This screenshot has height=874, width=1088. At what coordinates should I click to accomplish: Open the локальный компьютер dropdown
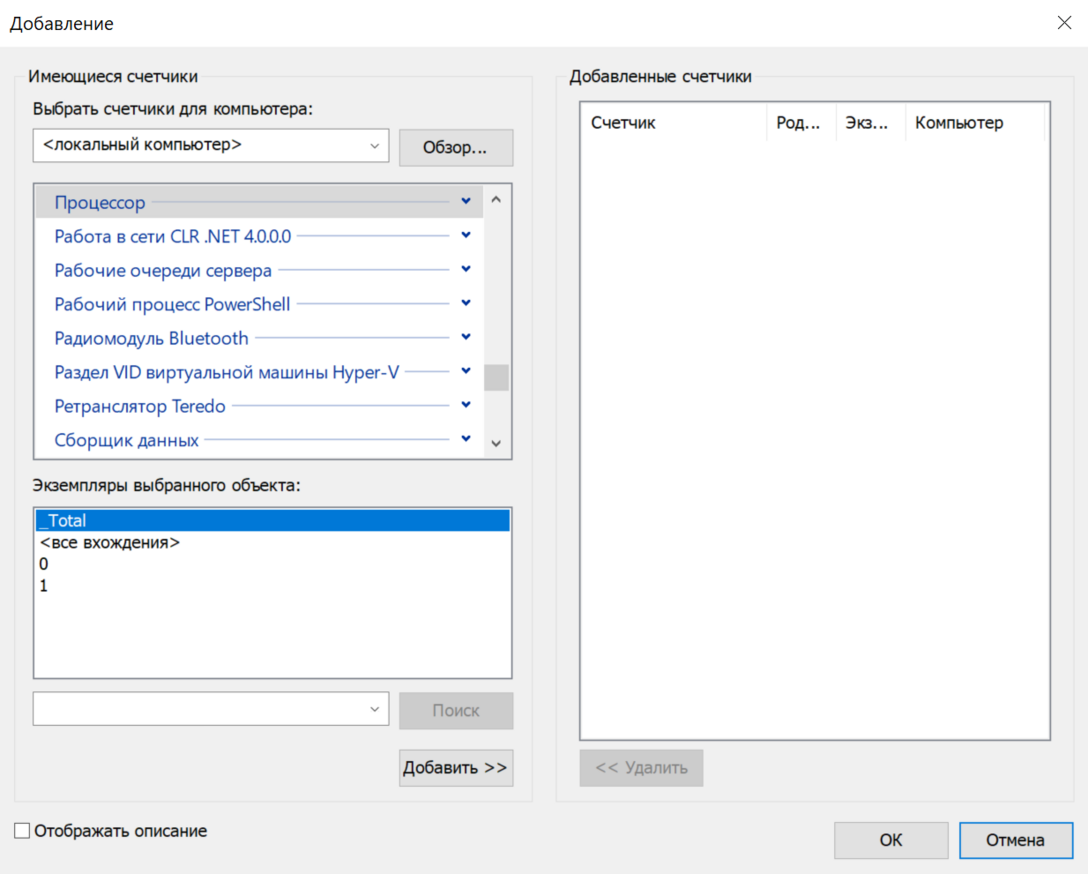[375, 146]
